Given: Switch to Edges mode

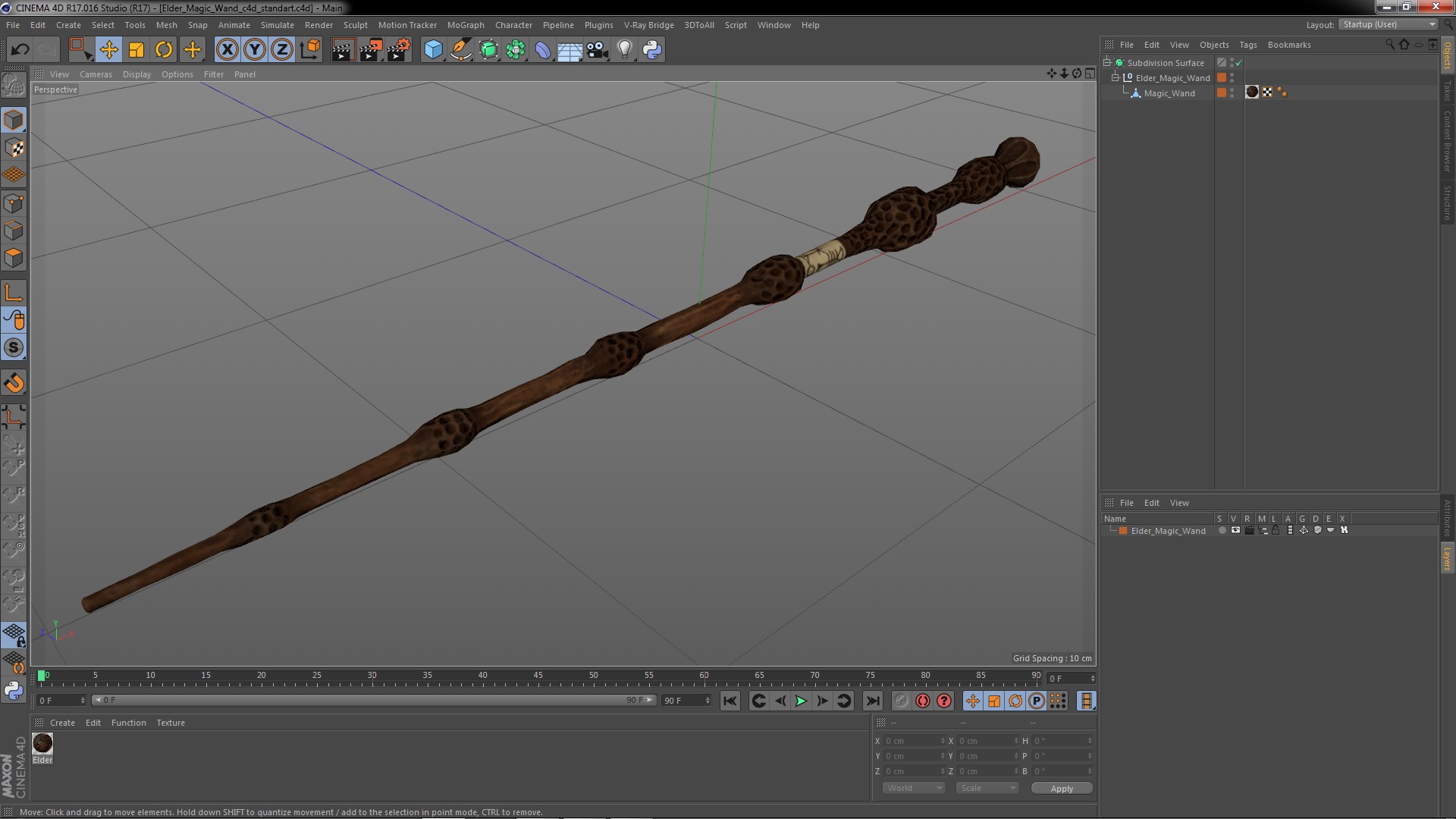Looking at the screenshot, I should (14, 231).
